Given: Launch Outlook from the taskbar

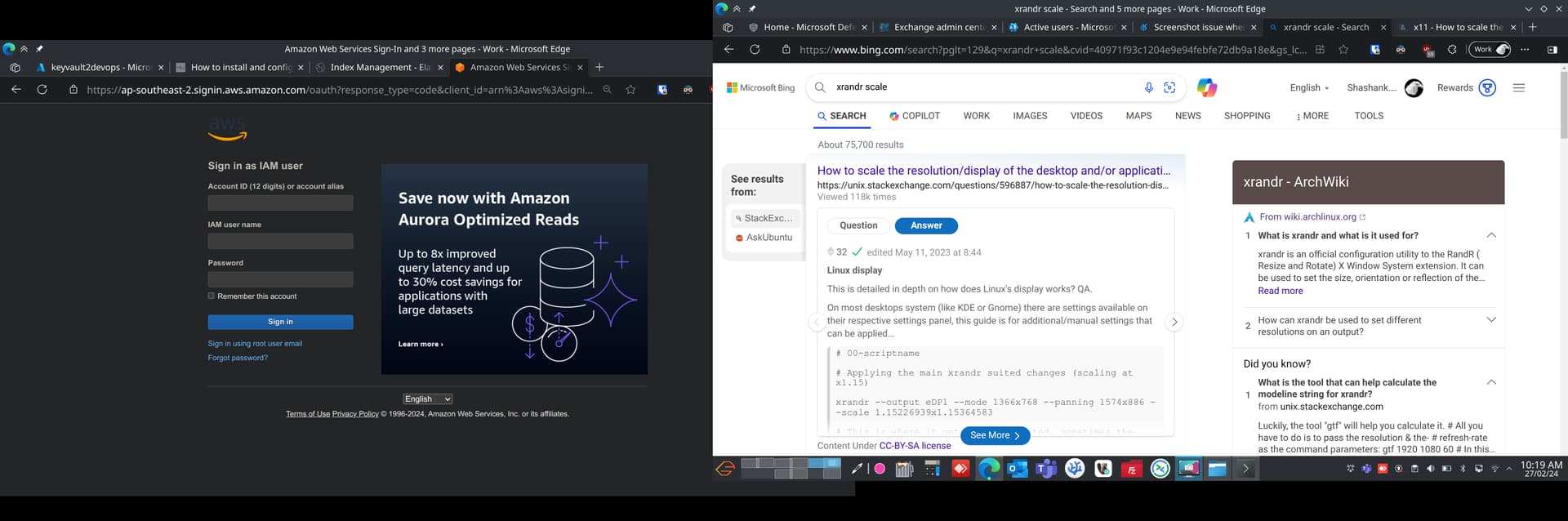Looking at the screenshot, I should tap(1018, 469).
